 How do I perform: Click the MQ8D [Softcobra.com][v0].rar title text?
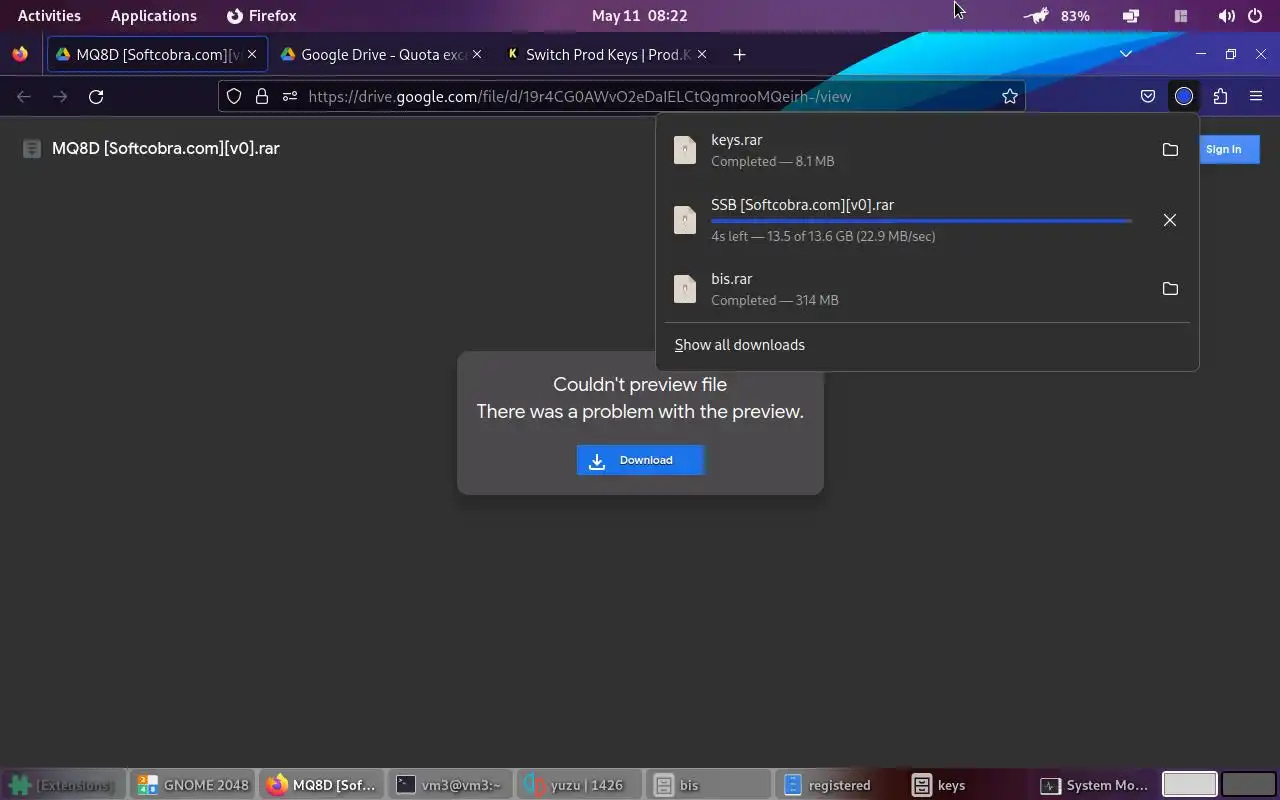165,148
